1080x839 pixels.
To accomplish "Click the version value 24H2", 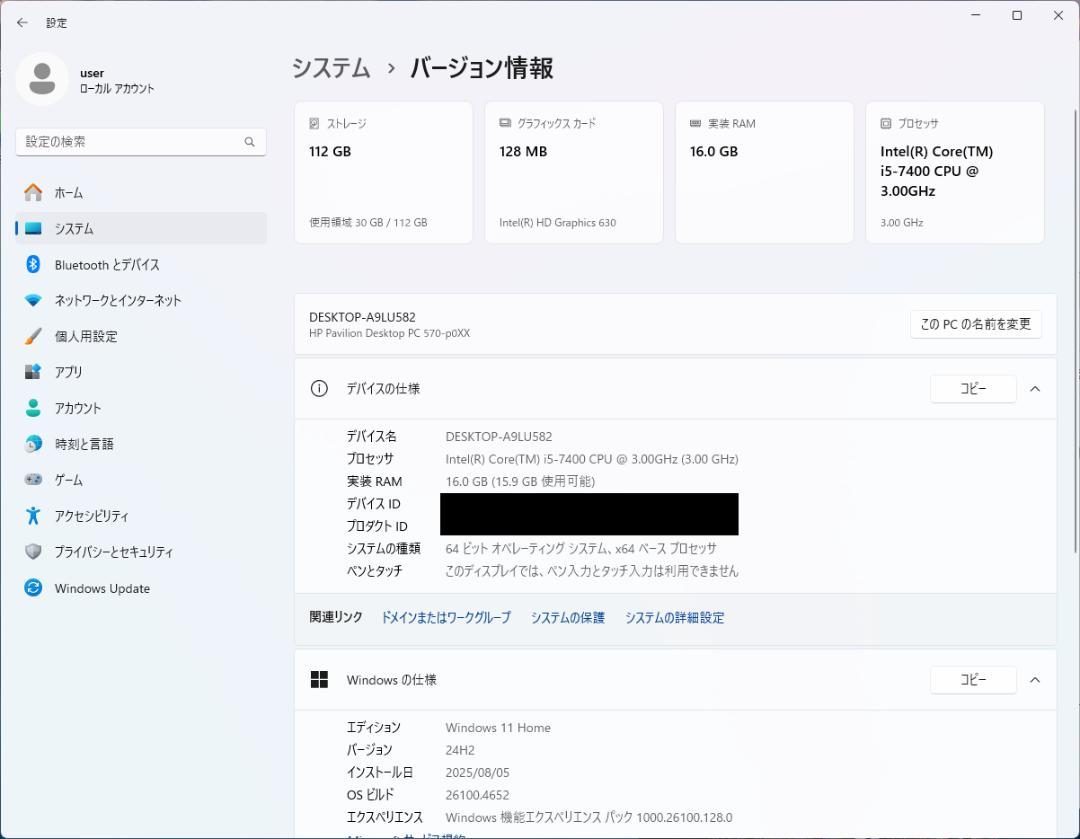I will coord(460,750).
